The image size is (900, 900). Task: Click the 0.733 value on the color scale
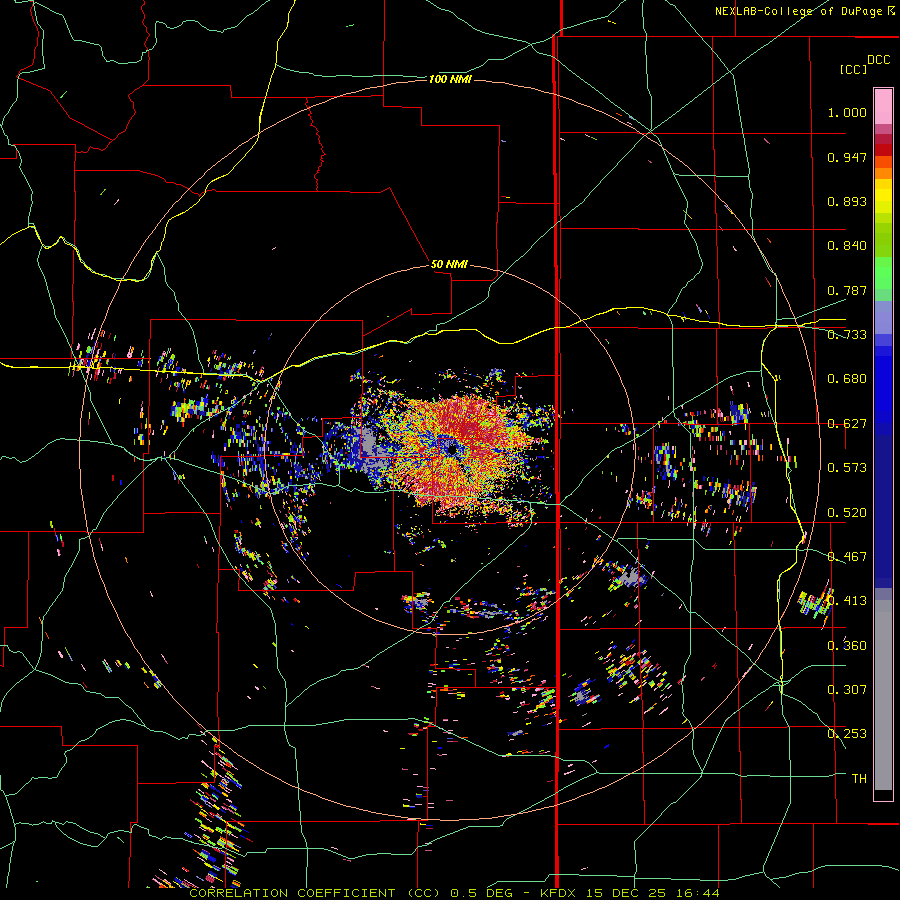click(847, 335)
